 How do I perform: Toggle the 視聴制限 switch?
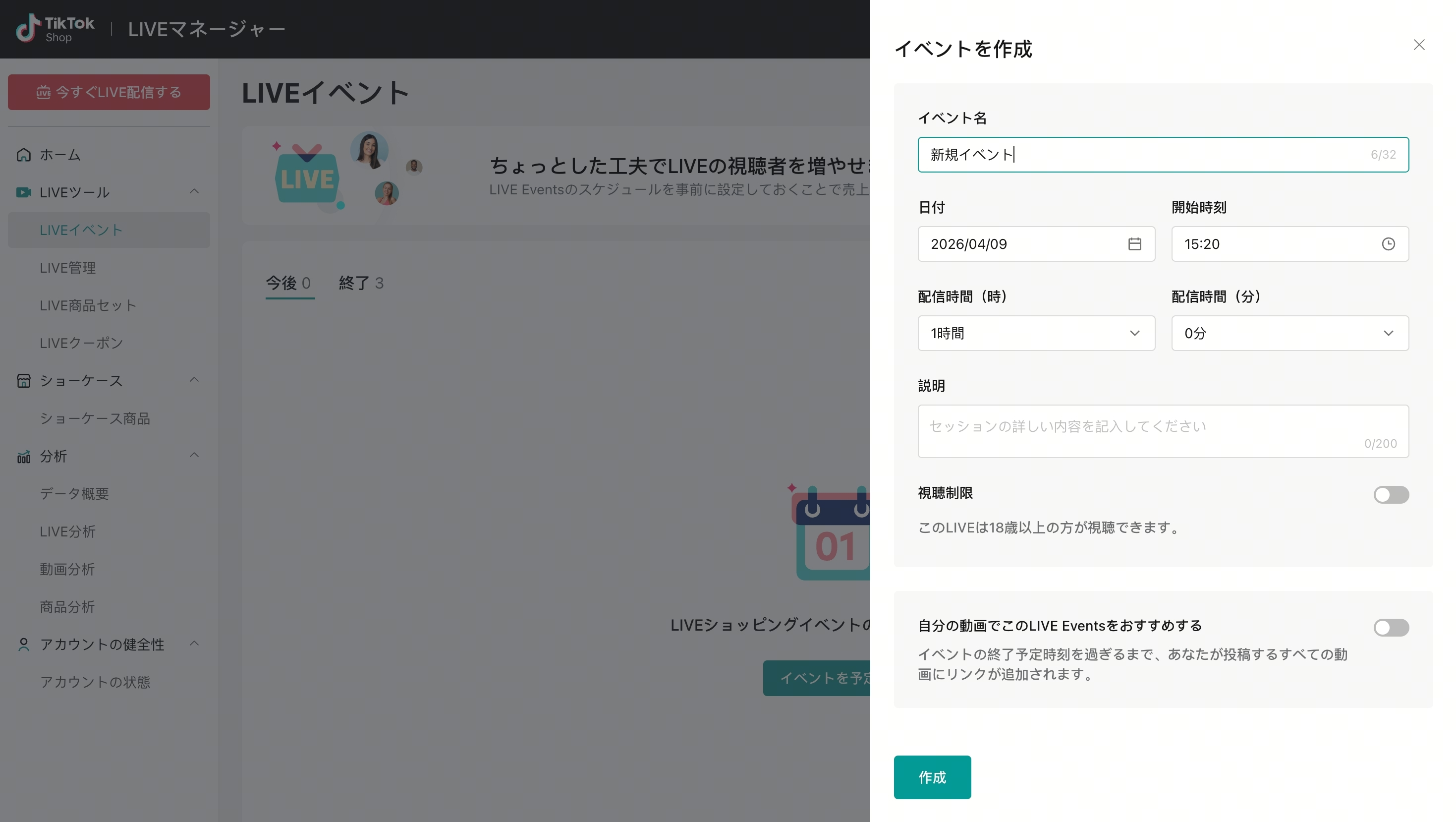[x=1391, y=495]
